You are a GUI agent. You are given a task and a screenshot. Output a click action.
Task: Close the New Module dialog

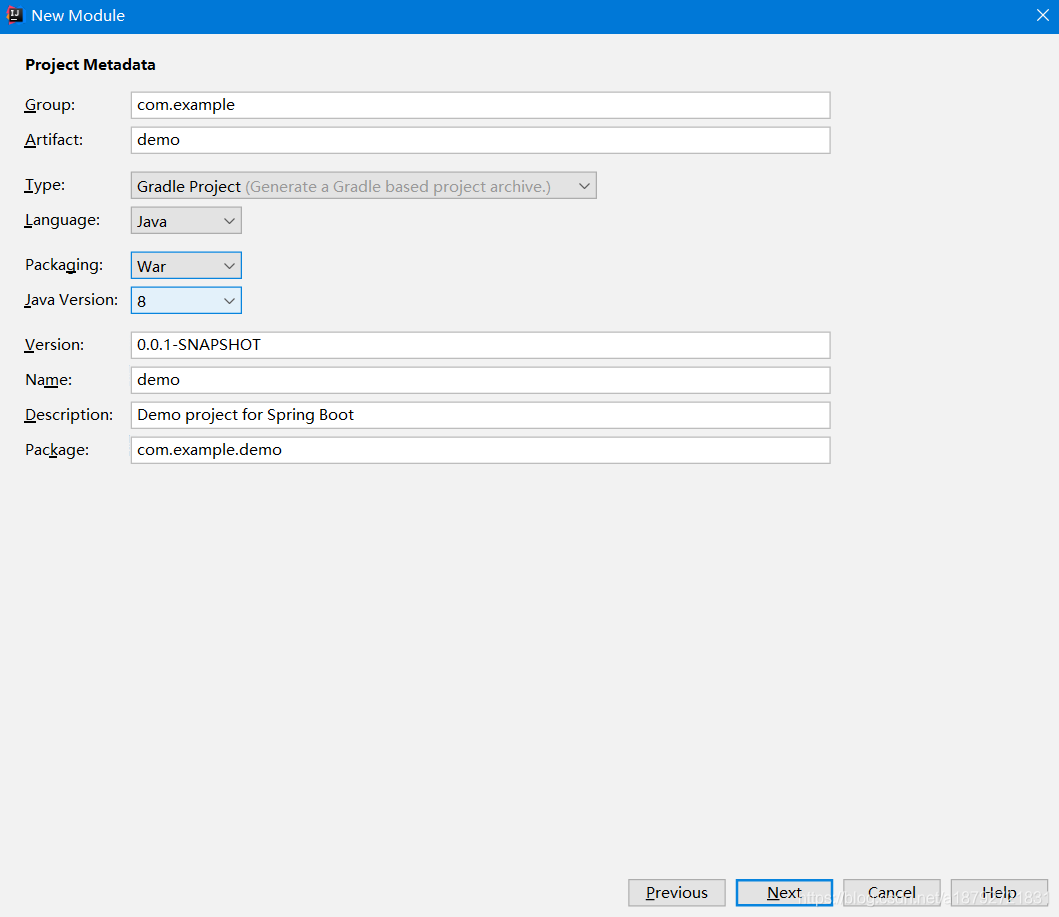tap(1042, 16)
